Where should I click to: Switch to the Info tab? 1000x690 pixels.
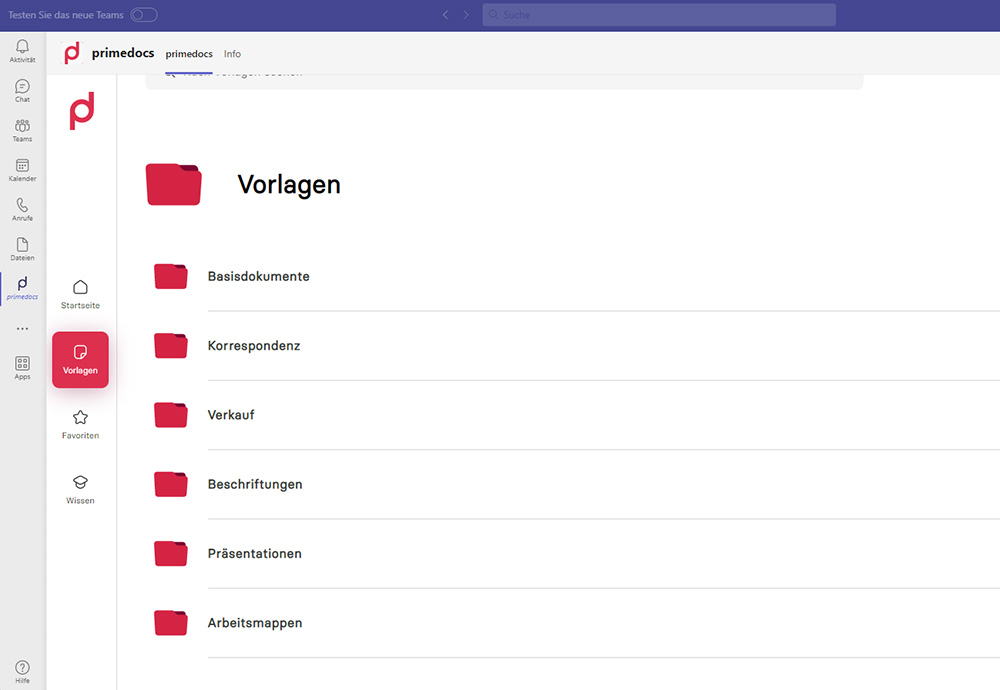click(232, 54)
